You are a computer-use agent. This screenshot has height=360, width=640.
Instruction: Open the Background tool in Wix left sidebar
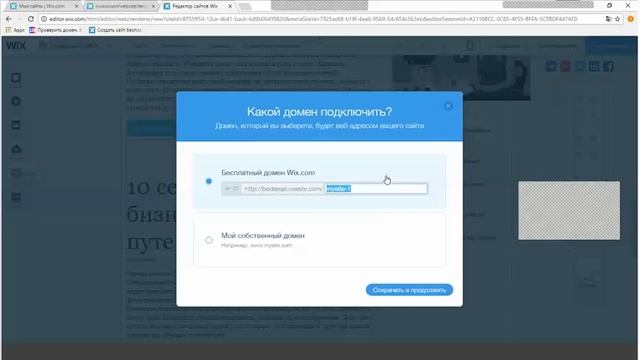(x=16, y=78)
